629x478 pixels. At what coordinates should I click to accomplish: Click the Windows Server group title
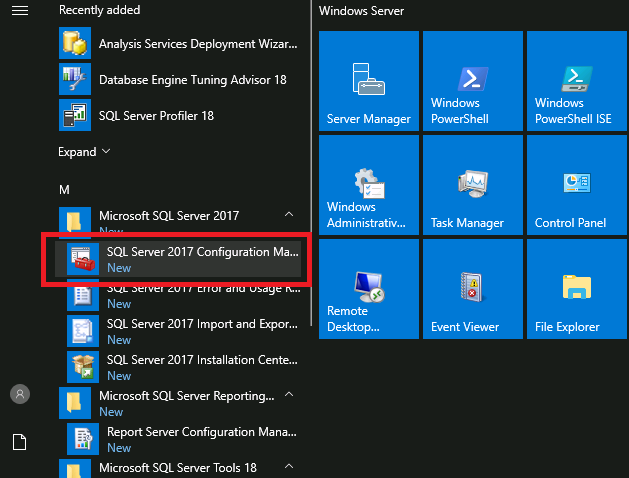361,11
